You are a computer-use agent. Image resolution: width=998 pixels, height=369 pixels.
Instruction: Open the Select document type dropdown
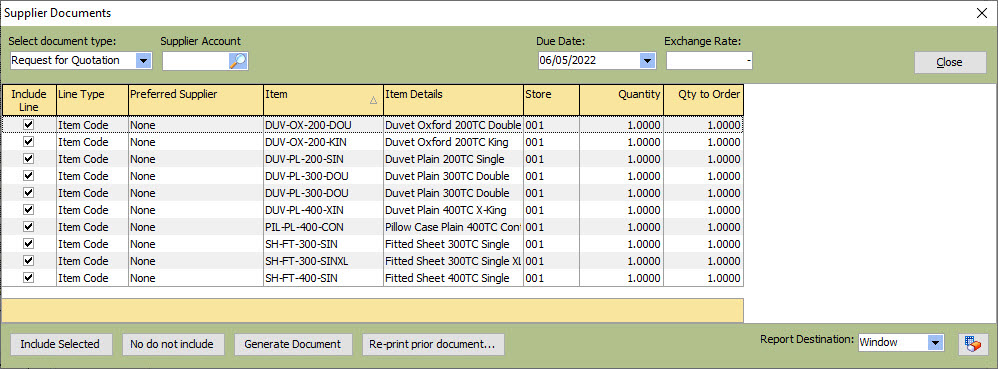pos(144,60)
